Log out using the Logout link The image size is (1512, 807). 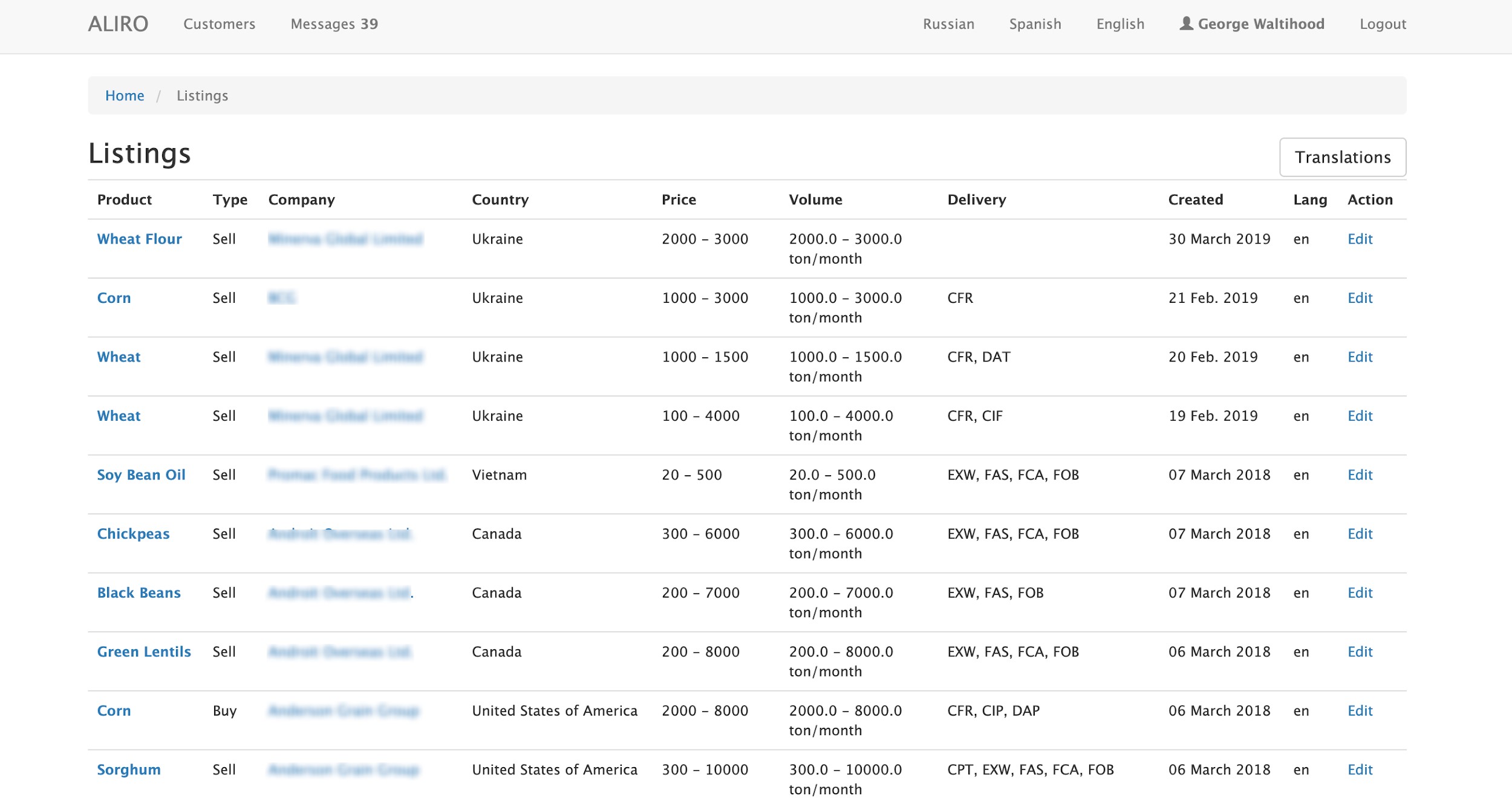click(1383, 24)
